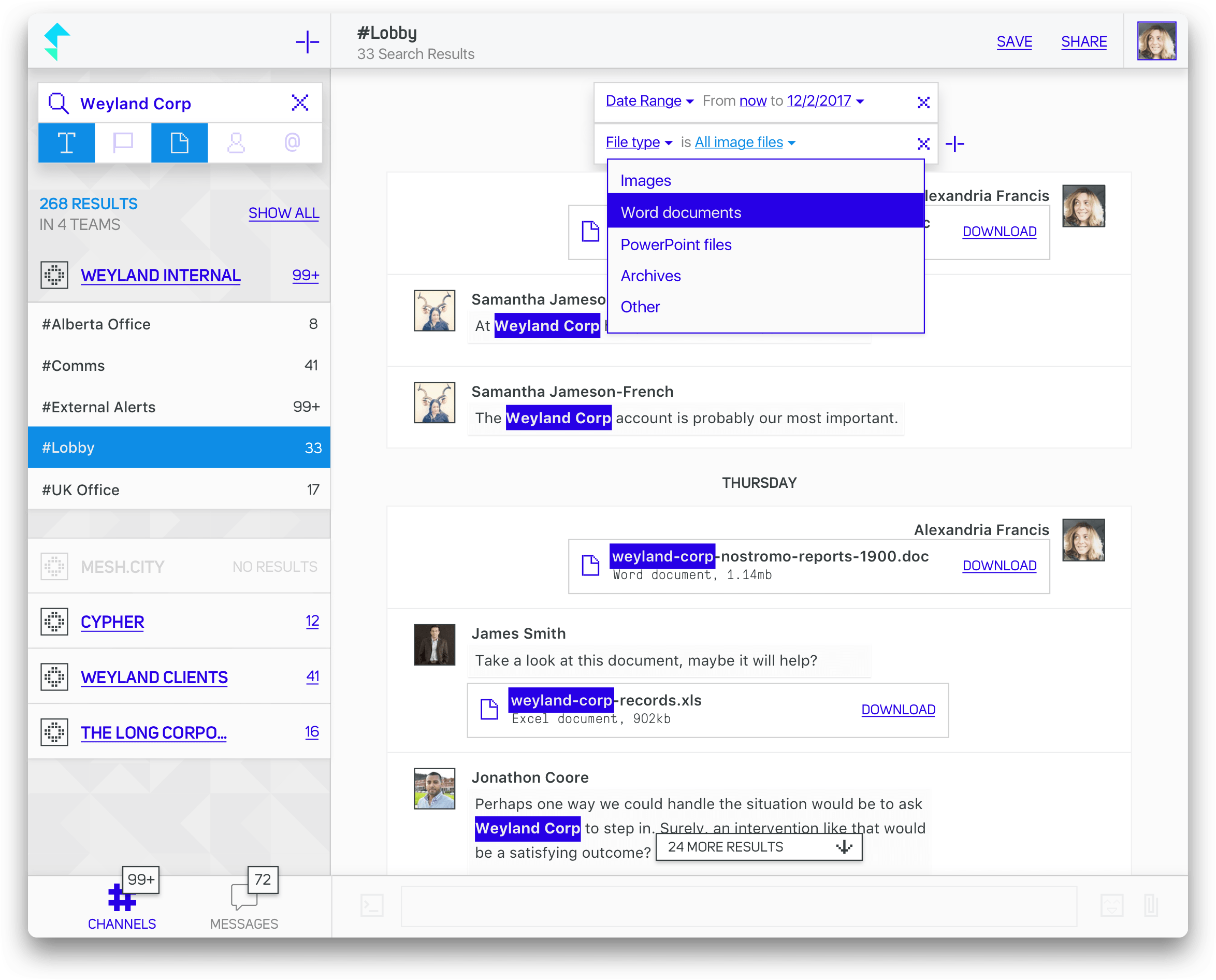Image resolution: width=1216 pixels, height=980 pixels.
Task: Open the 12/2/2017 end date dropdown
Action: click(825, 101)
